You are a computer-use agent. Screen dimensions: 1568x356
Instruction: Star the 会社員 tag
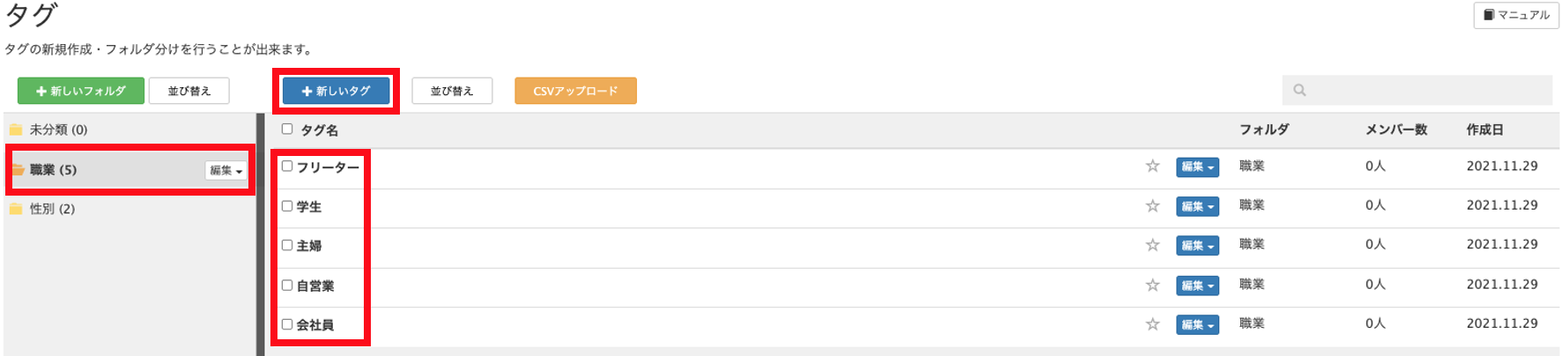point(1152,324)
